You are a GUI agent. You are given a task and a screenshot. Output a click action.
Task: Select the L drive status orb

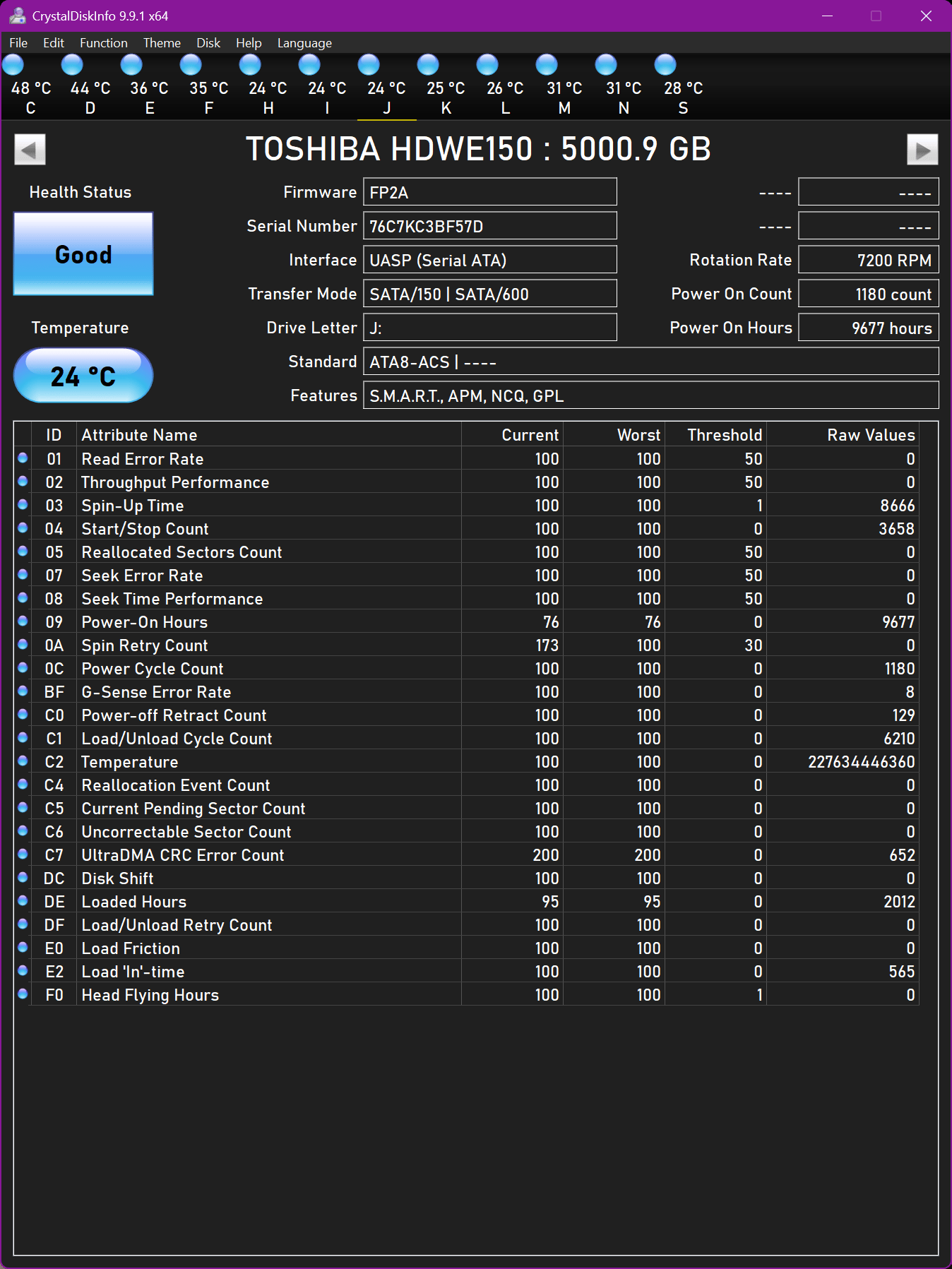click(x=487, y=65)
